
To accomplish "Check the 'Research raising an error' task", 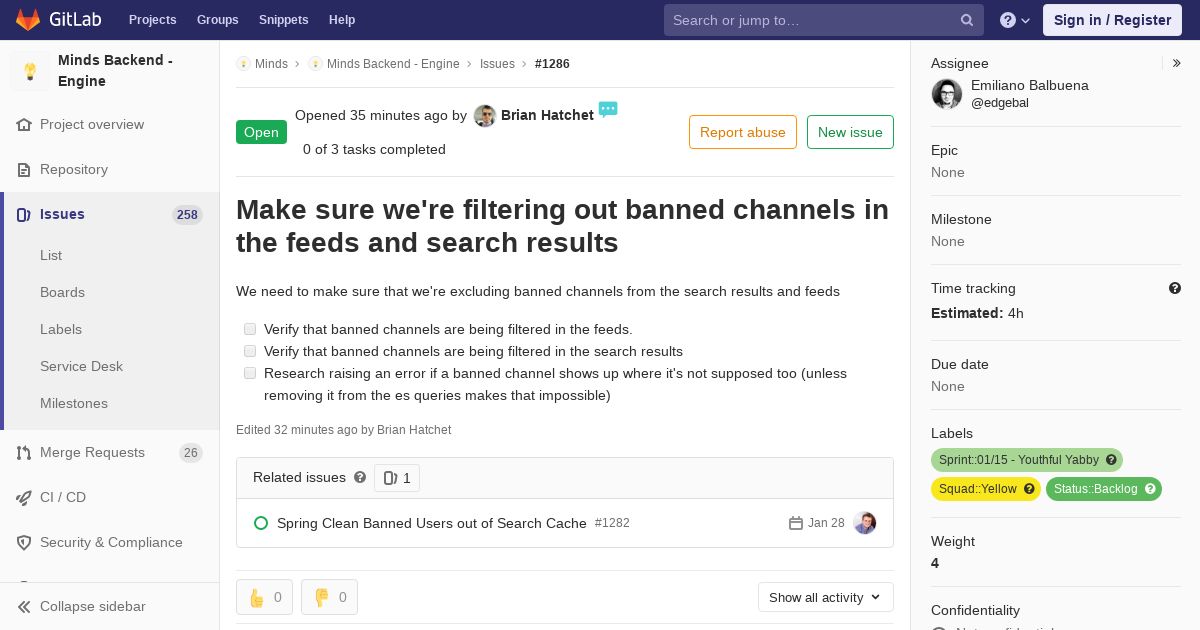I will (250, 373).
